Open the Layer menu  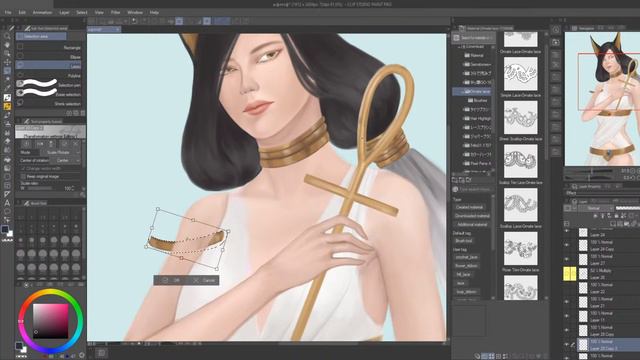pos(64,13)
